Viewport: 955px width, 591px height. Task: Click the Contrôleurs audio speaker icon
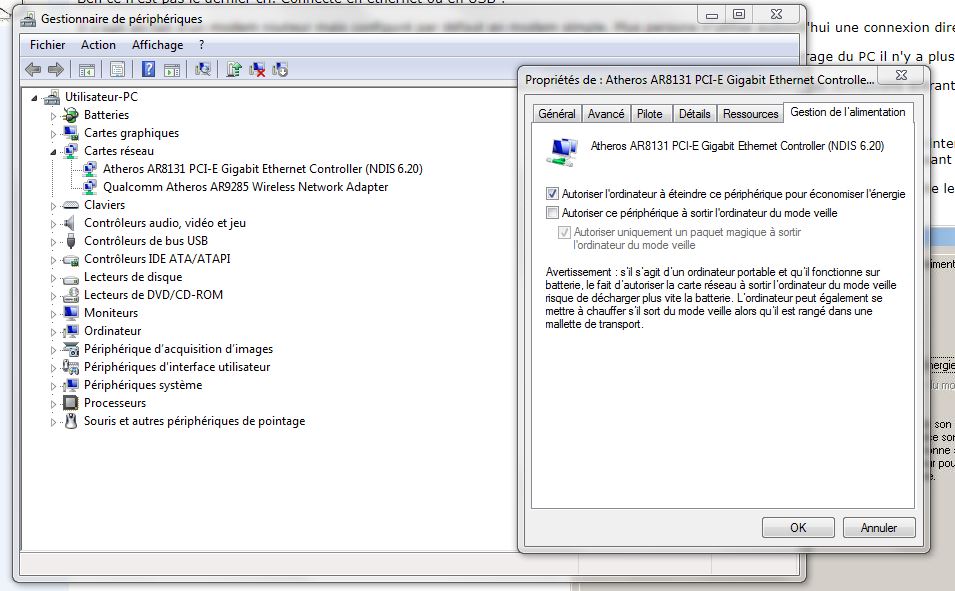[70, 223]
